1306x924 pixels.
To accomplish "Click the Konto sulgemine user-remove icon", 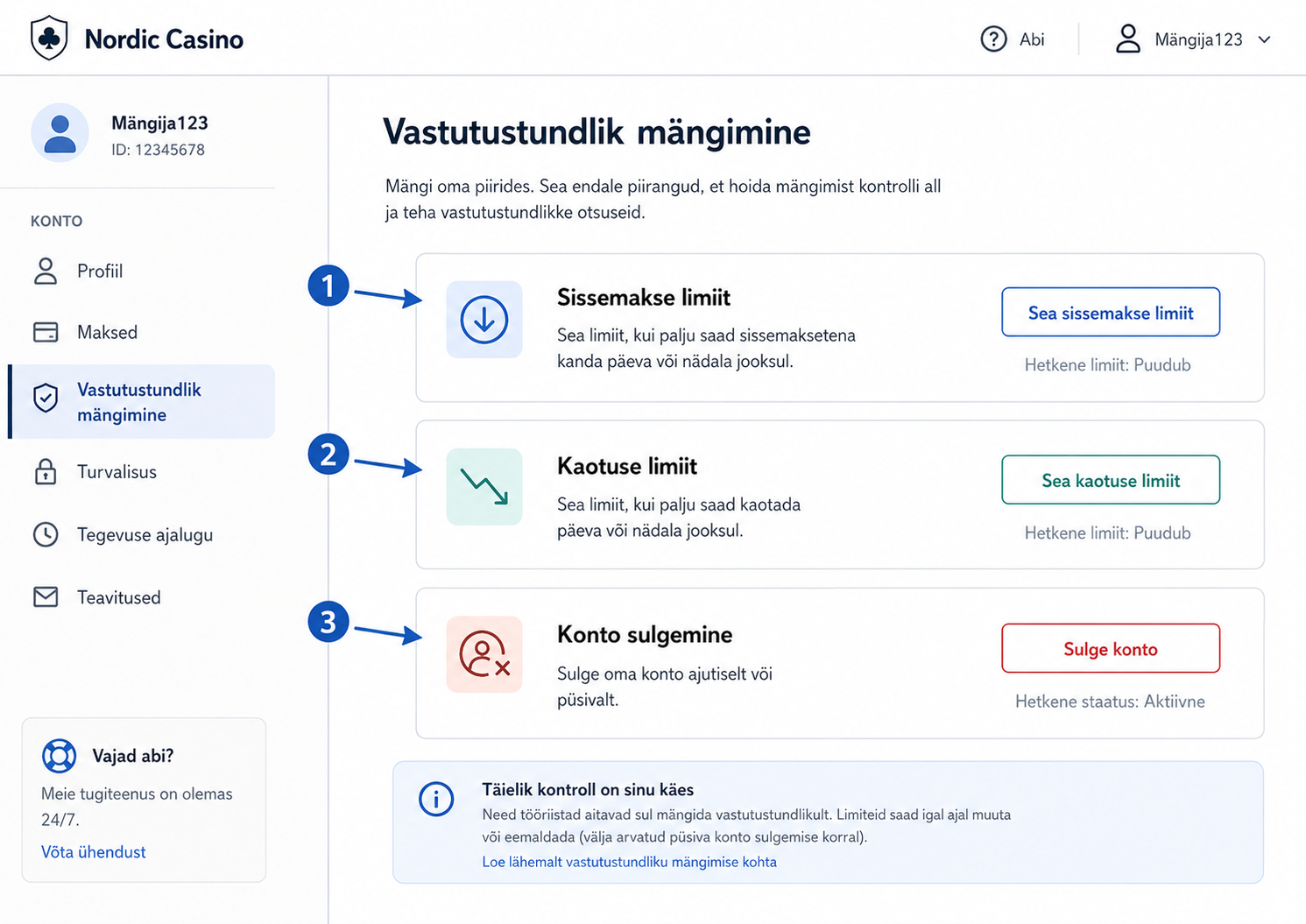I will click(484, 654).
